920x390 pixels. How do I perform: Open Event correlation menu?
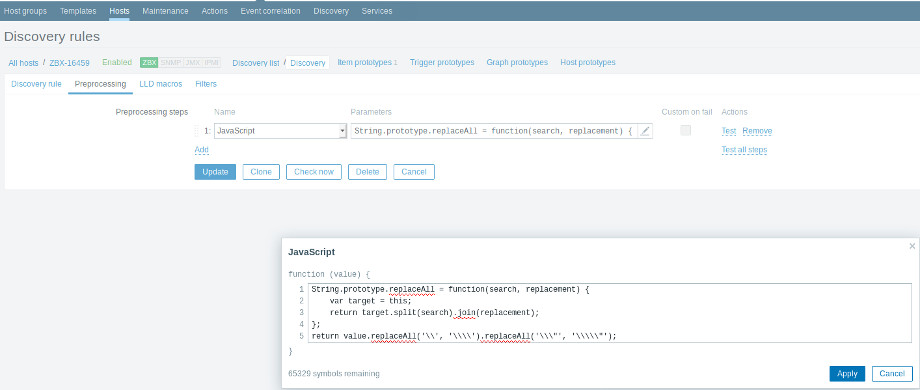coord(270,11)
